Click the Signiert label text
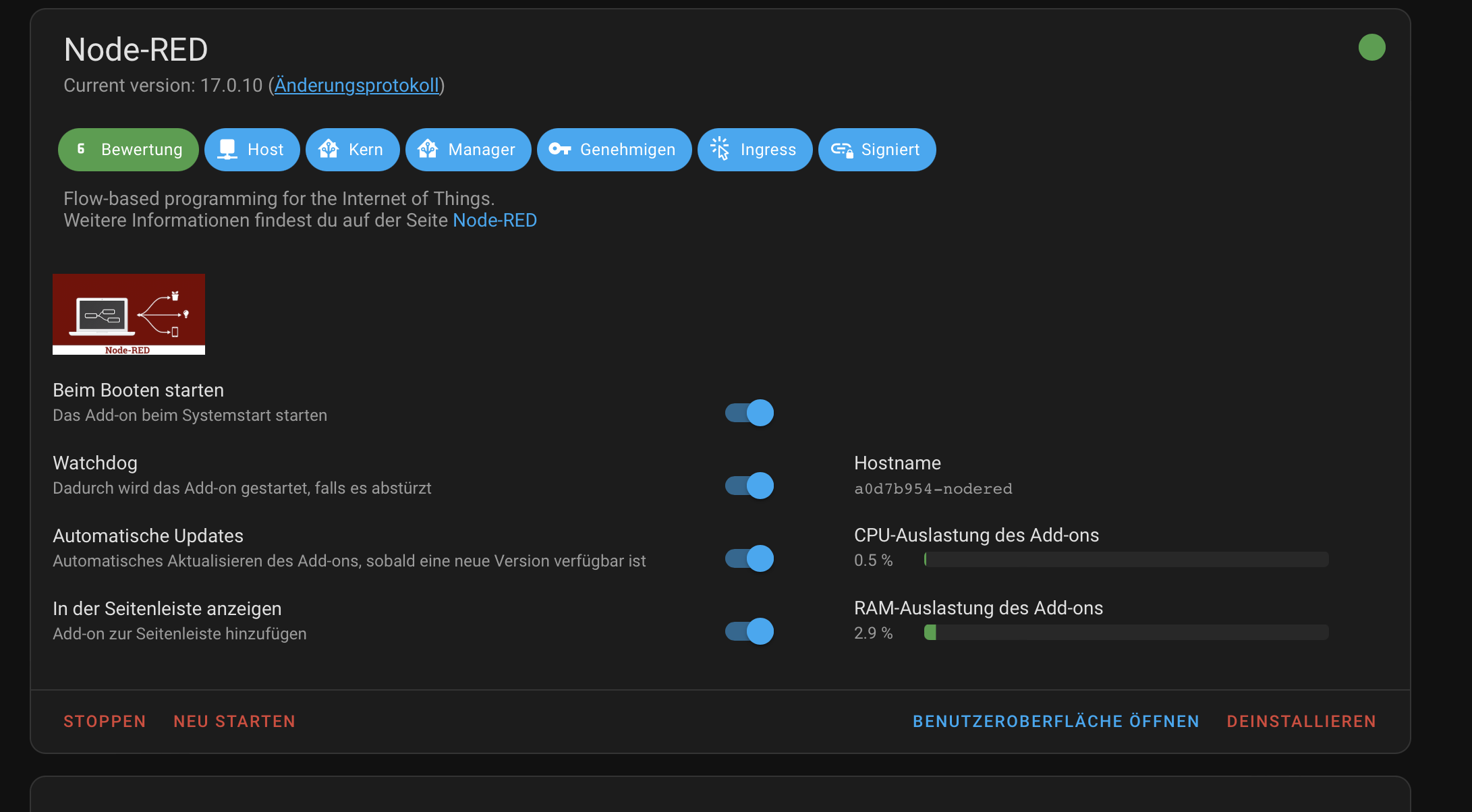This screenshot has width=1472, height=812. tap(890, 150)
